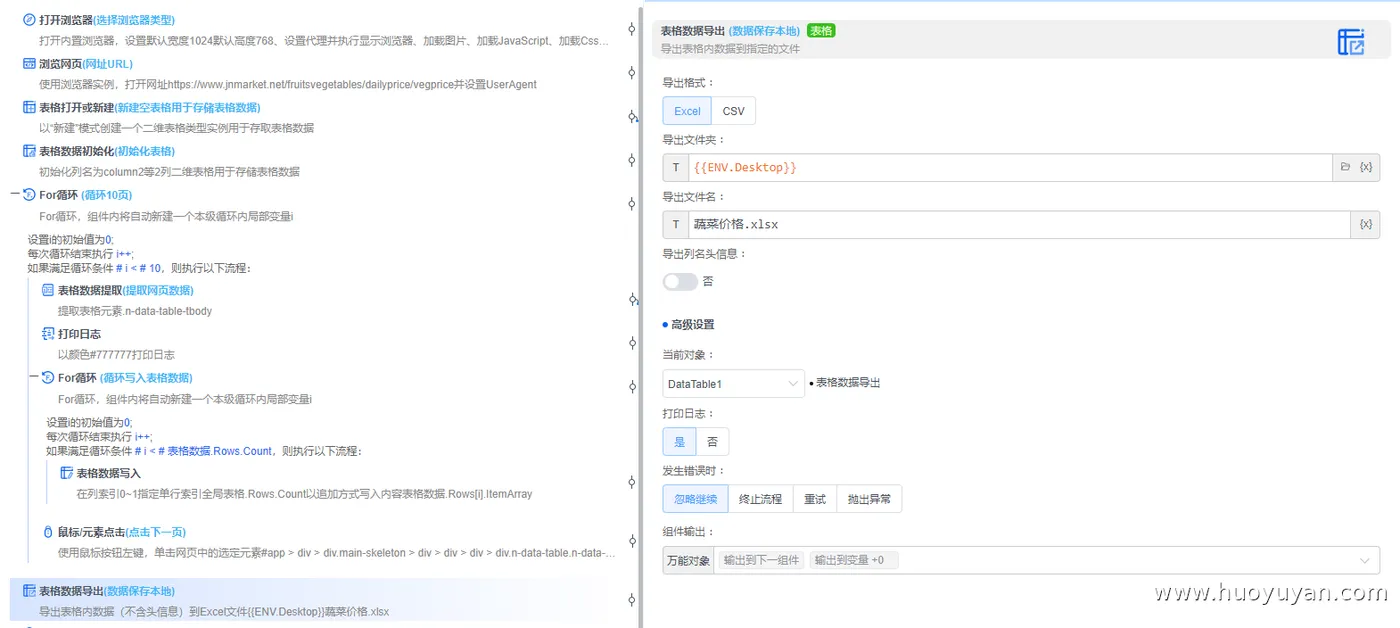Image resolution: width=1400 pixels, height=628 pixels.
Task: Click the table icon beside 表格数据写入
Action: pos(67,473)
